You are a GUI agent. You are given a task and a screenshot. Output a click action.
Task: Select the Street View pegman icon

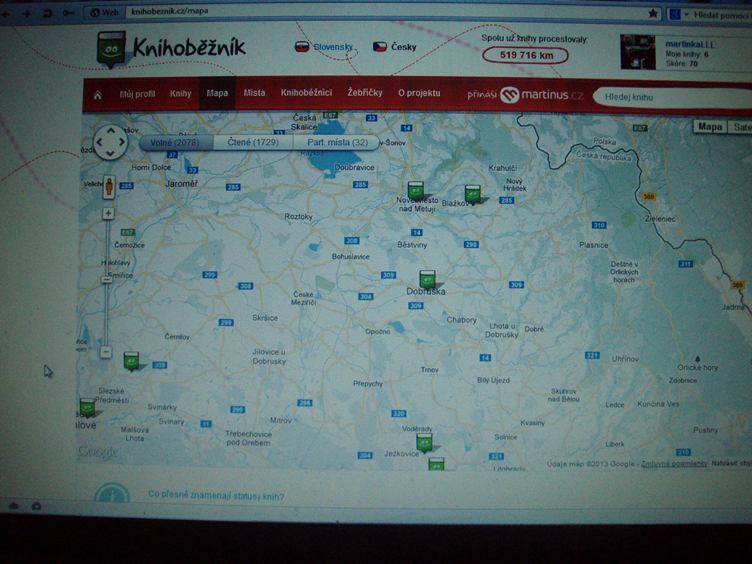pos(109,187)
